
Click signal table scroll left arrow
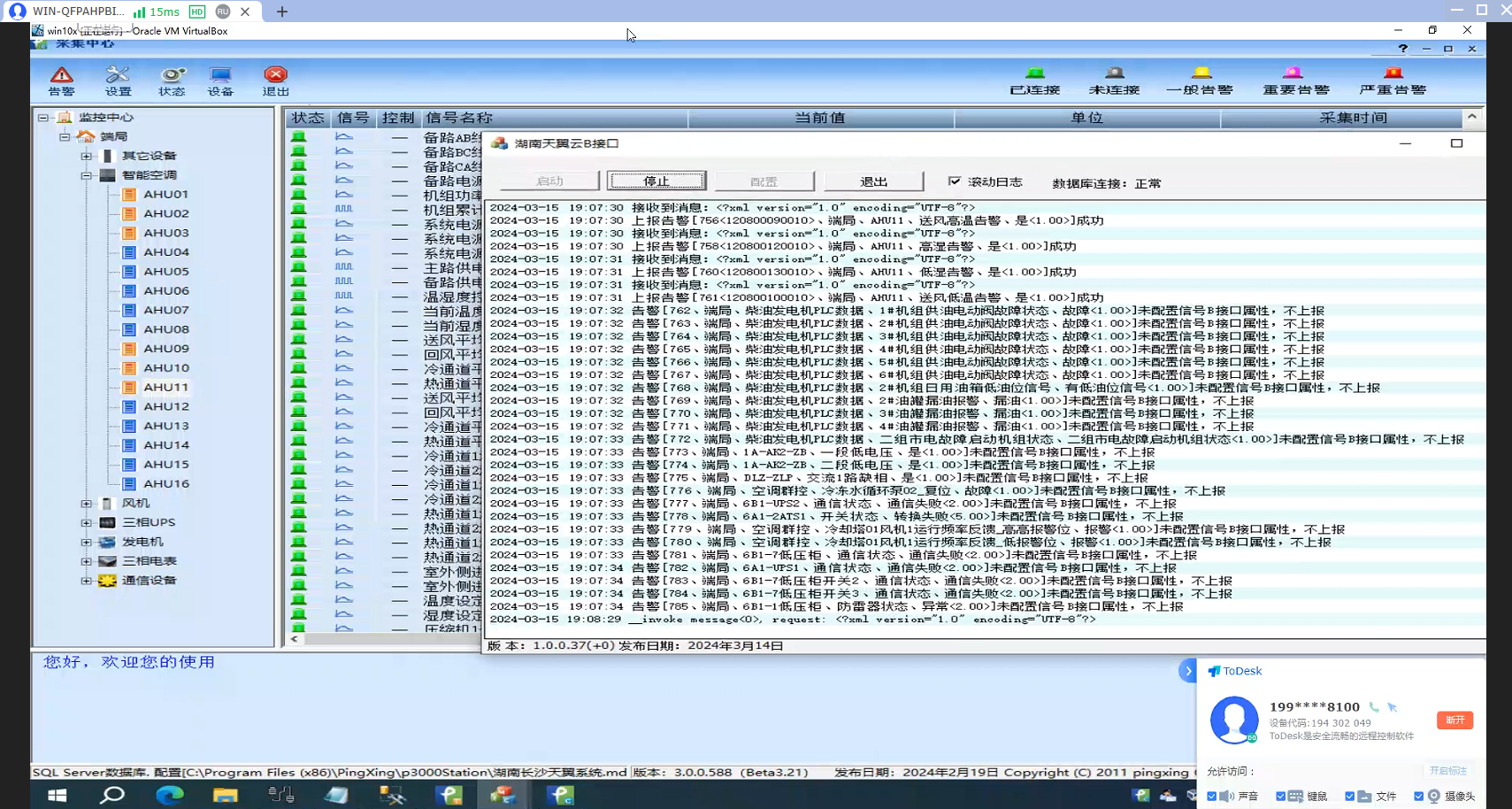(x=294, y=638)
